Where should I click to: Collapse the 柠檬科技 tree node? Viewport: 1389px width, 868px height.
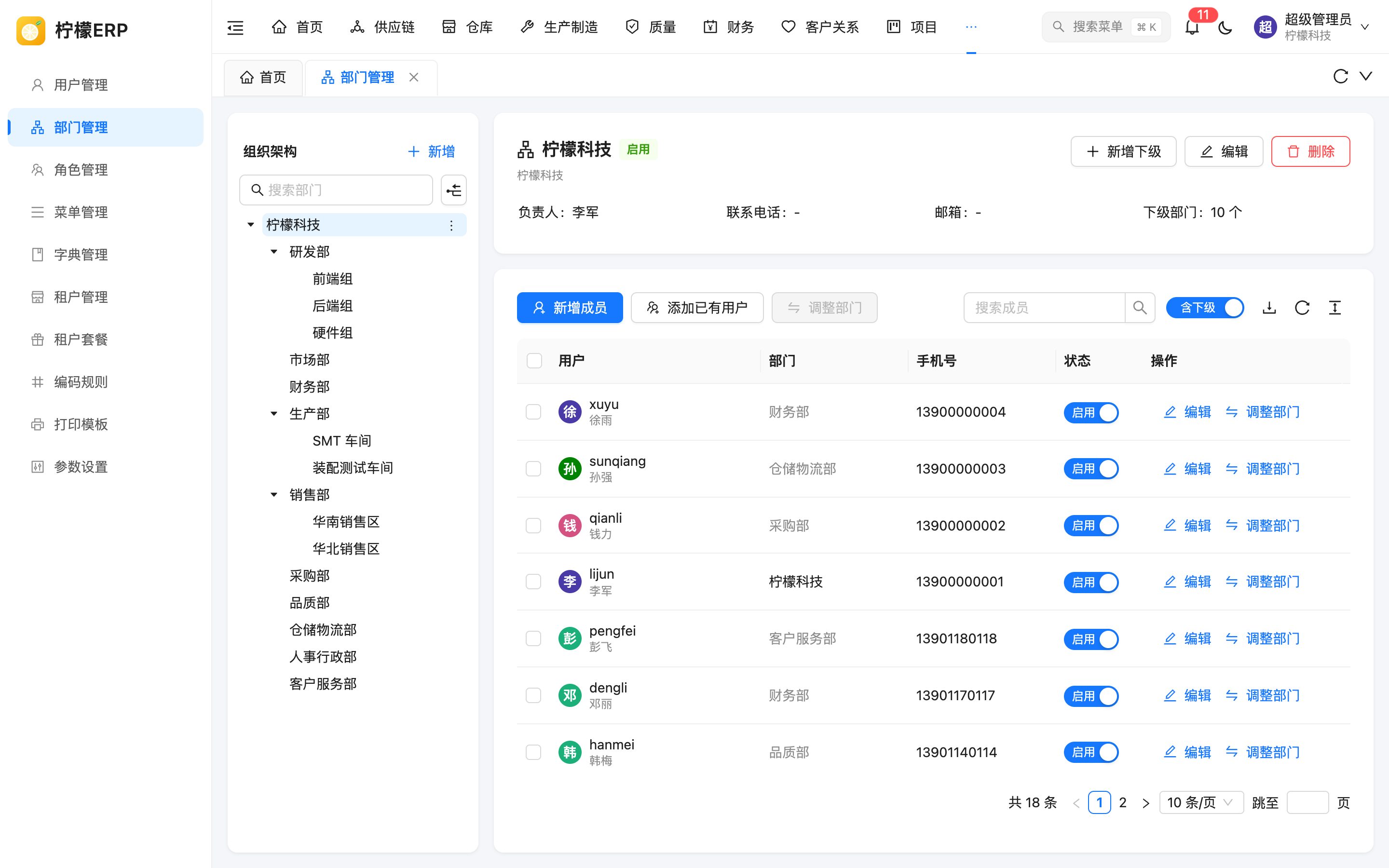click(250, 225)
